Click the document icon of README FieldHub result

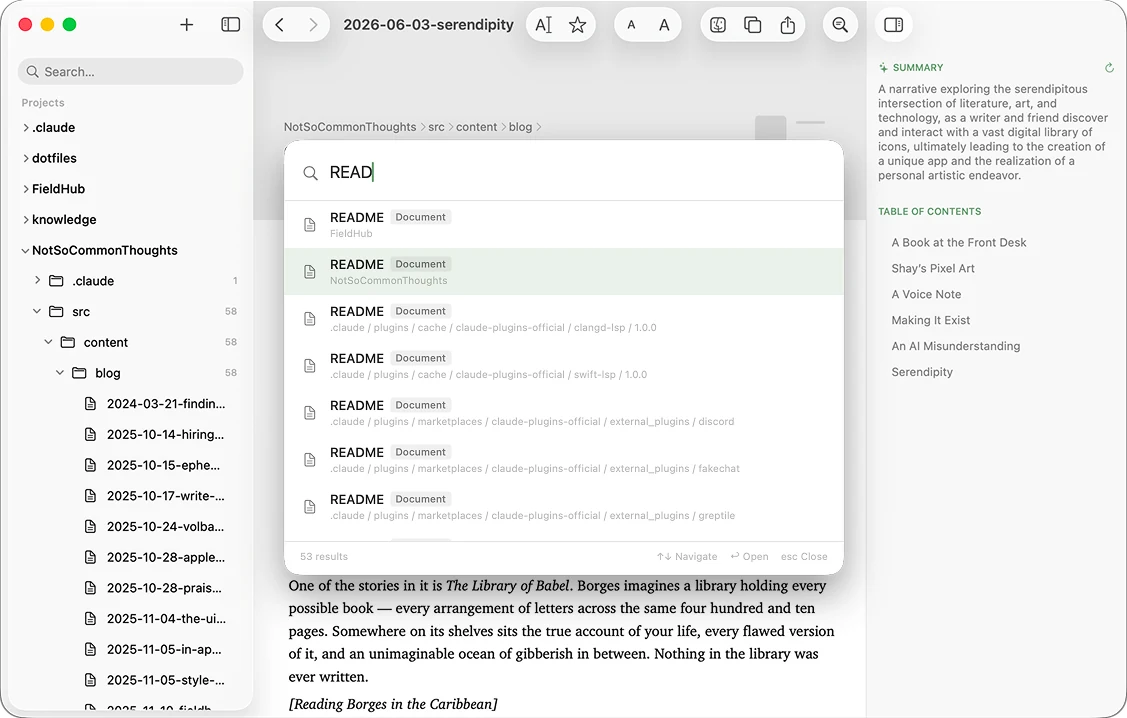point(310,224)
